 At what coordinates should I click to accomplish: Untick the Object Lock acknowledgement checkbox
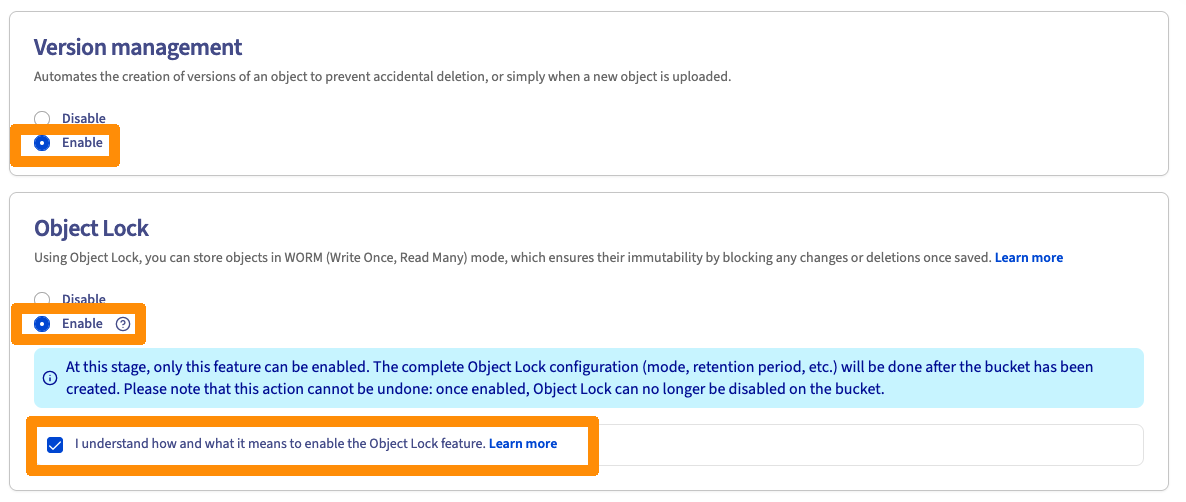click(x=55, y=444)
